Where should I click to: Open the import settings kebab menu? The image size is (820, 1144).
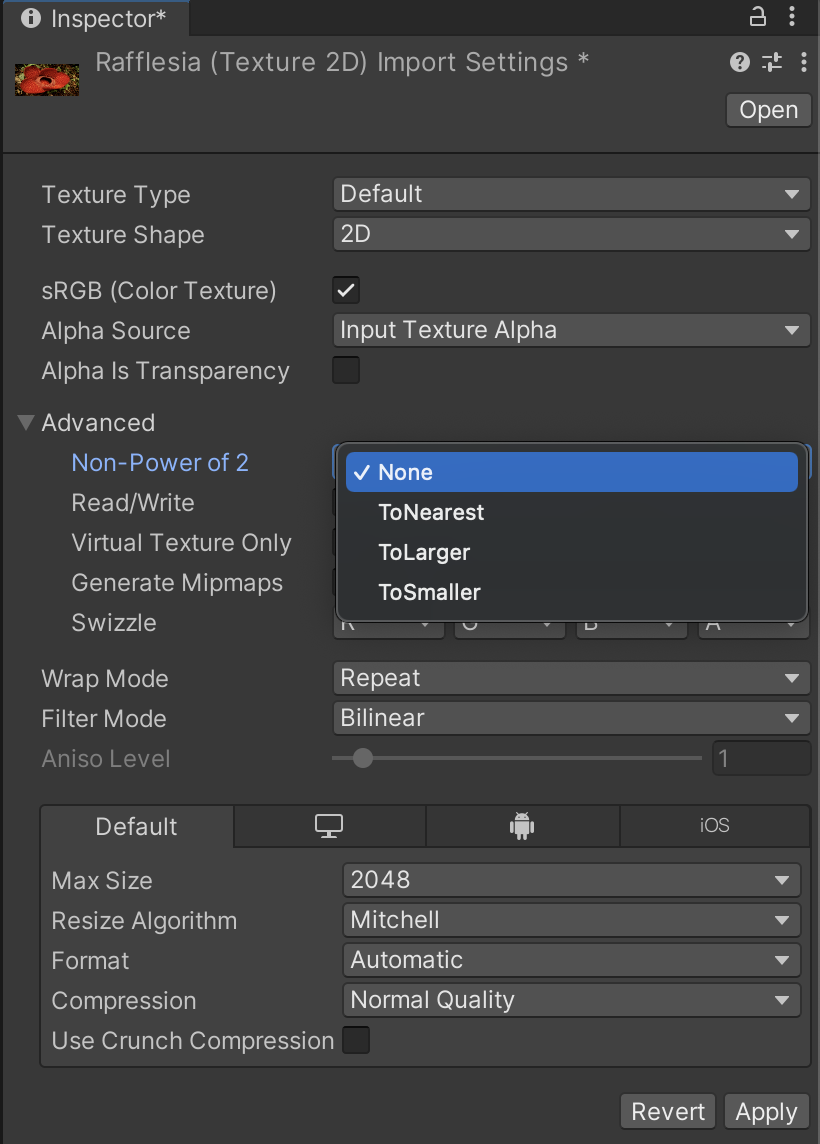[803, 62]
